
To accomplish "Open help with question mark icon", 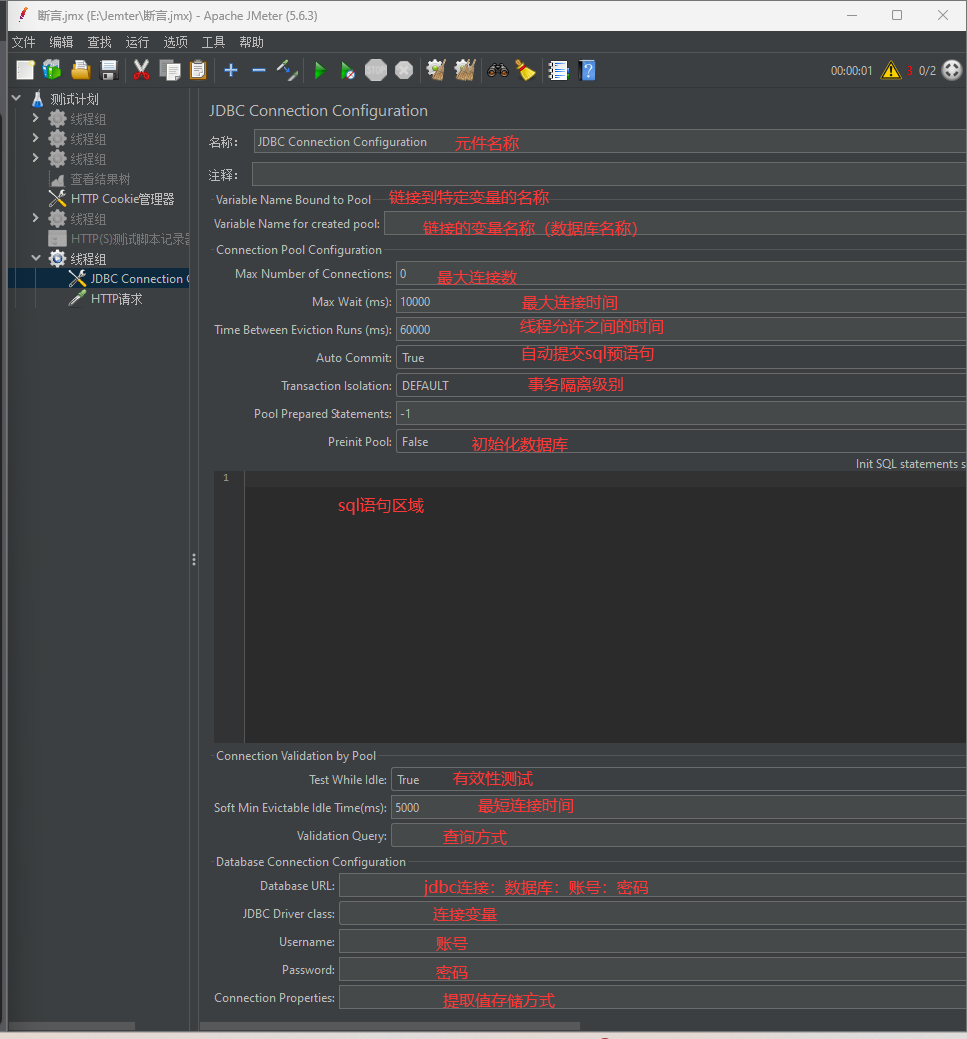I will [587, 70].
